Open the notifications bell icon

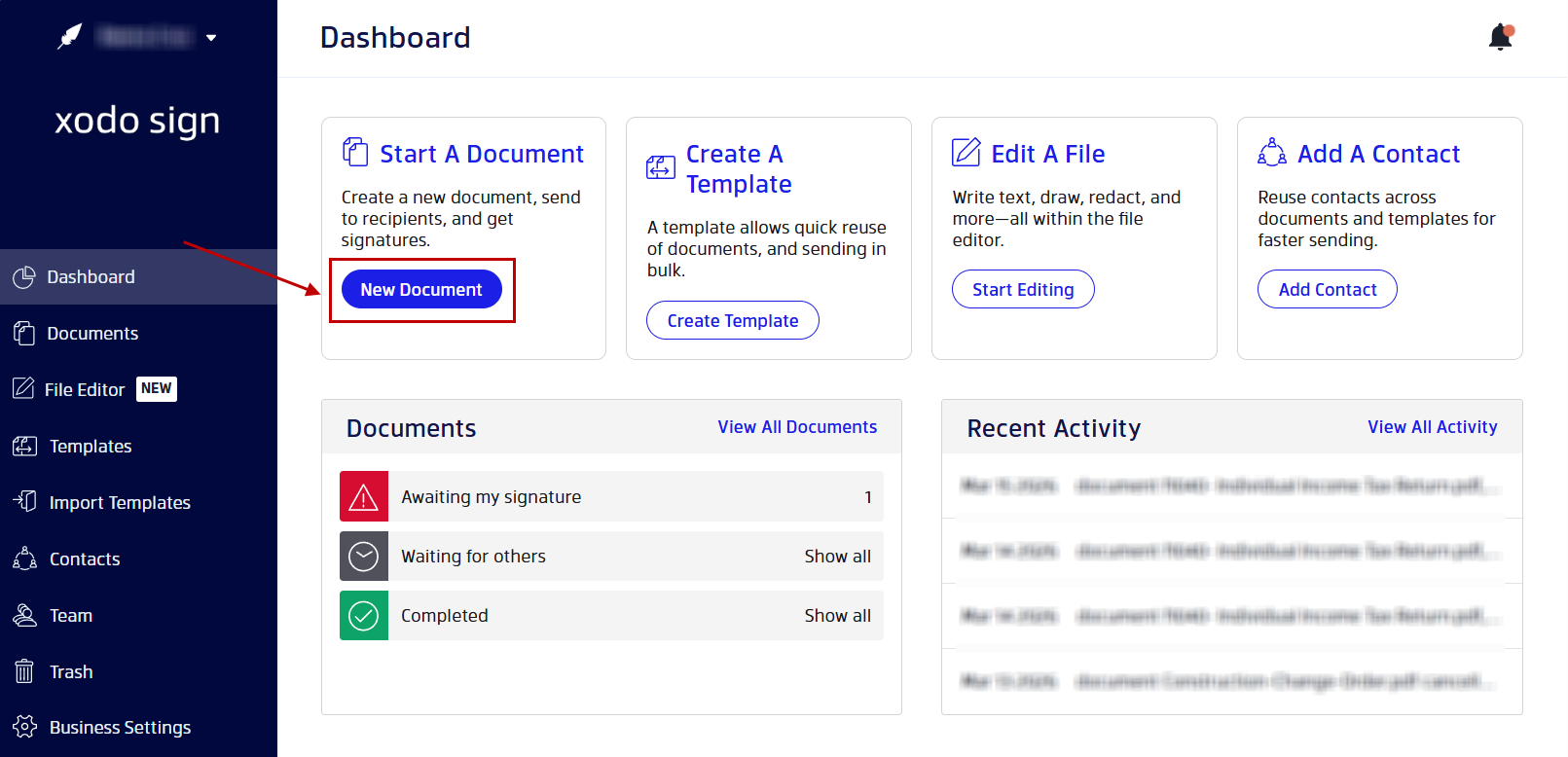[x=1502, y=37]
